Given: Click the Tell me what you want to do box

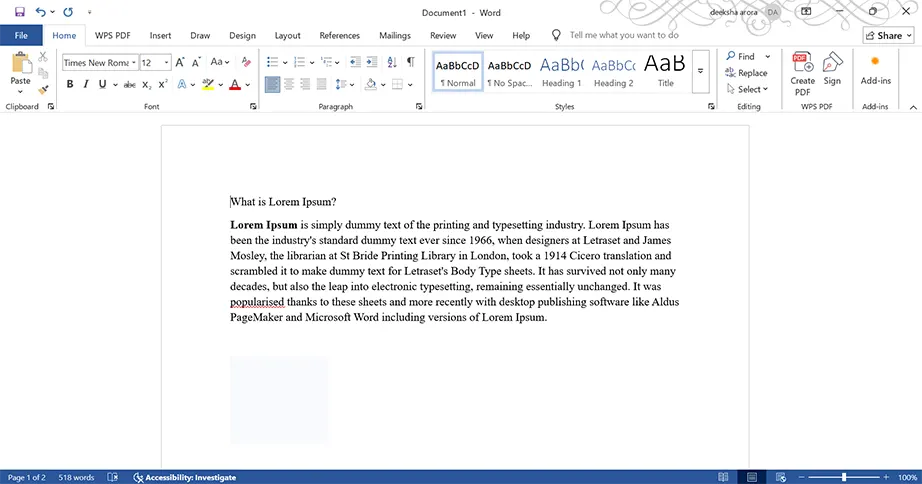Looking at the screenshot, I should point(623,35).
